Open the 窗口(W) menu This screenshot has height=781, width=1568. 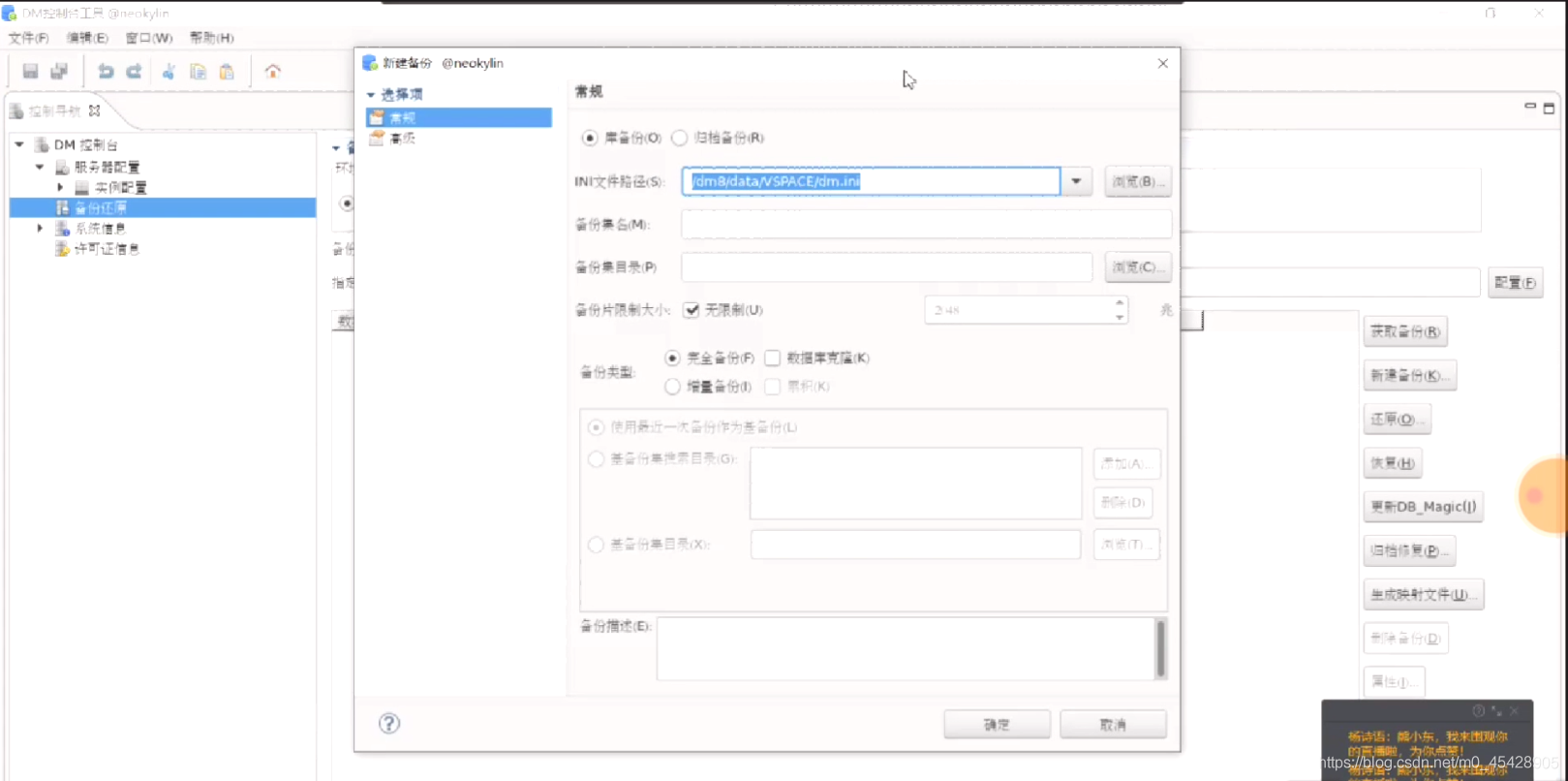pyautogui.click(x=149, y=38)
